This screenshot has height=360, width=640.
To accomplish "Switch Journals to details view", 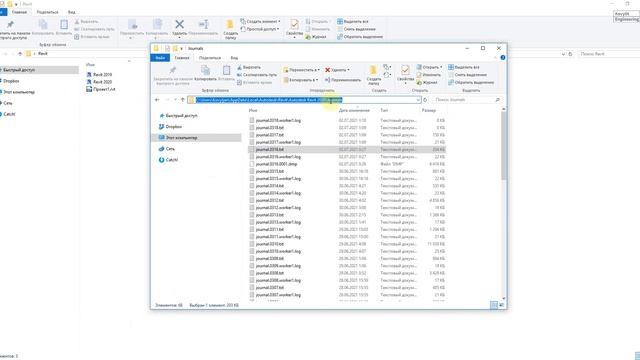I will pyautogui.click(x=494, y=305).
